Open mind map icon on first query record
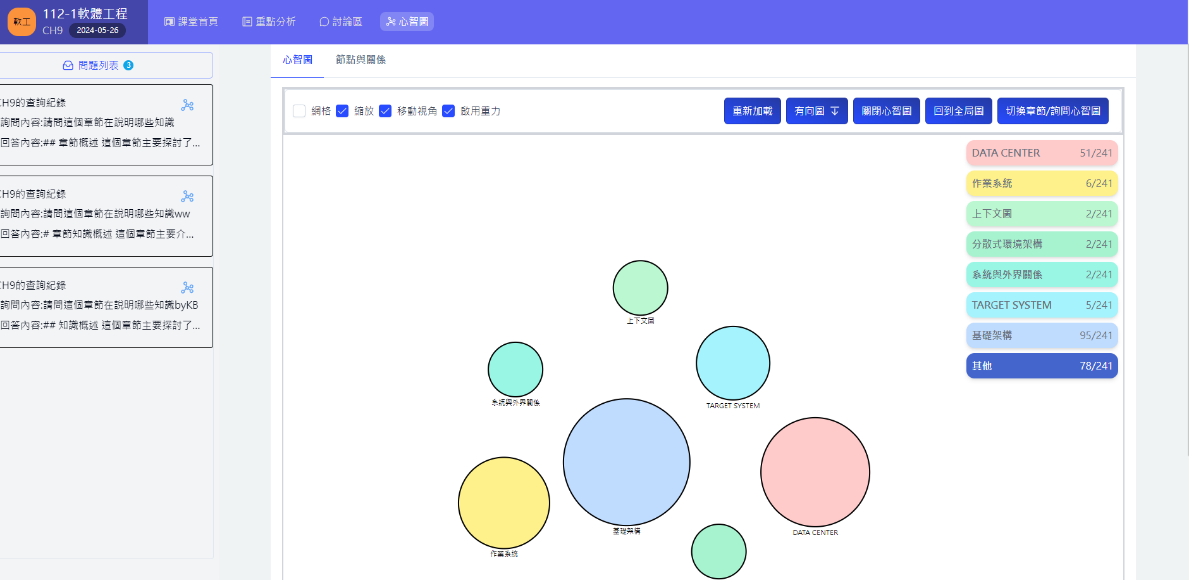 (x=187, y=105)
